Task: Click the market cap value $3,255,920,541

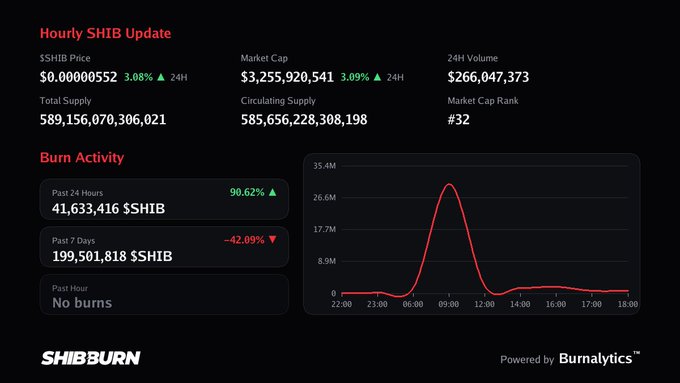Action: pyautogui.click(x=287, y=77)
